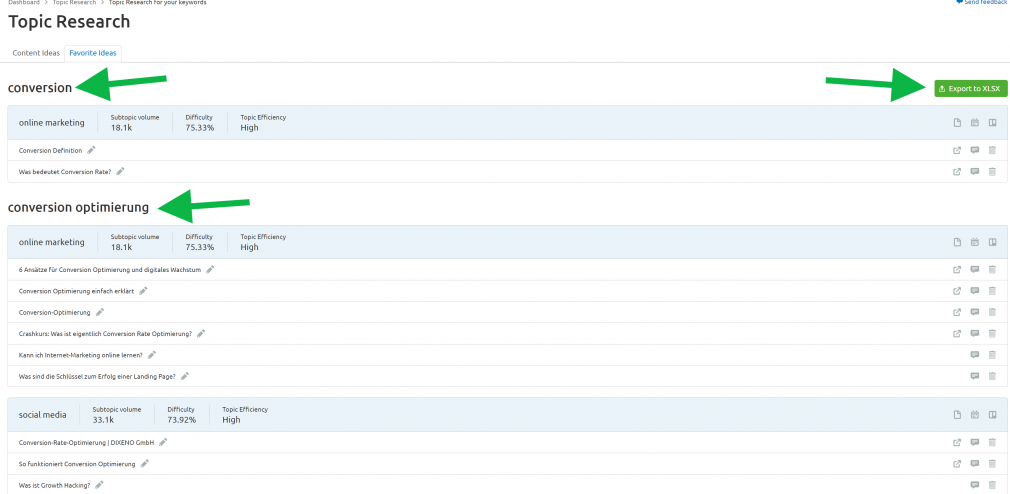Click the Was ist Growth Hacking? title
The image size is (1010, 494).
click(x=54, y=484)
